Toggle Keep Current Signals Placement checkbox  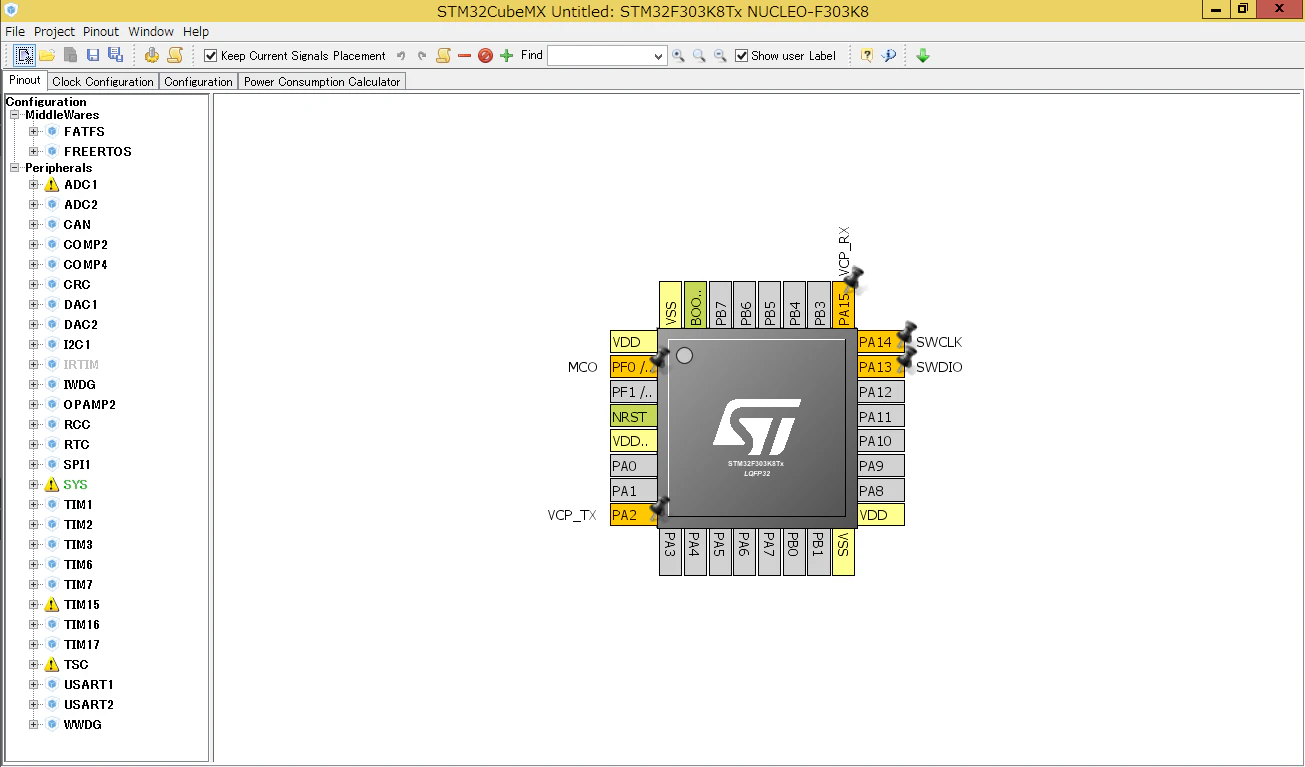[211, 56]
